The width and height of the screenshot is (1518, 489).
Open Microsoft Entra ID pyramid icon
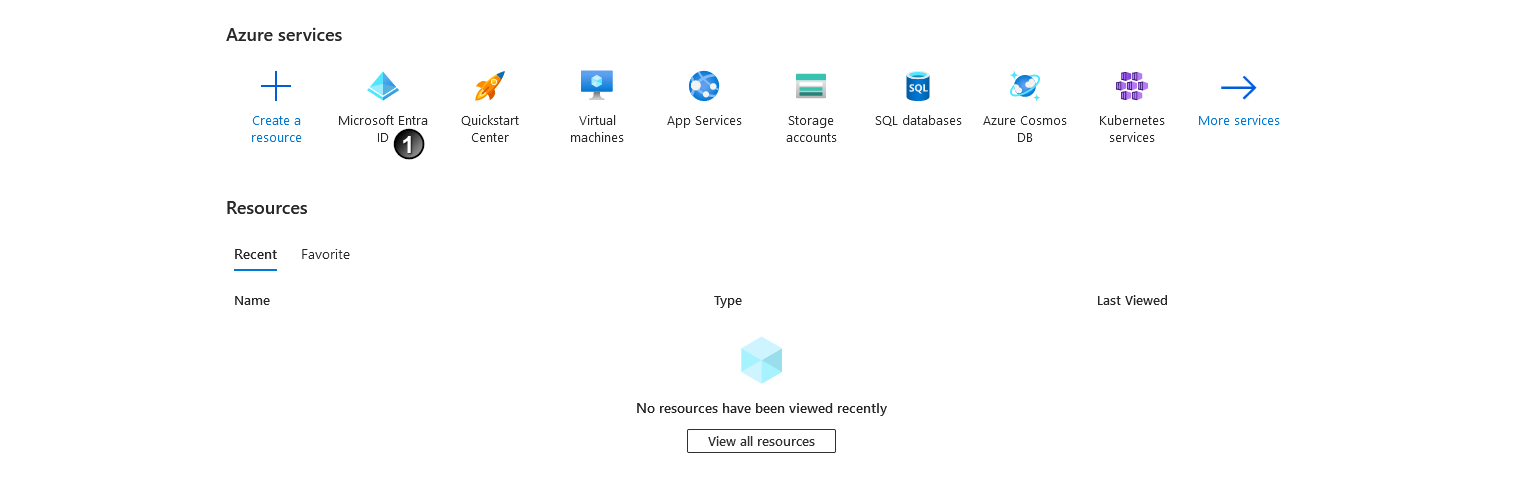pos(383,86)
